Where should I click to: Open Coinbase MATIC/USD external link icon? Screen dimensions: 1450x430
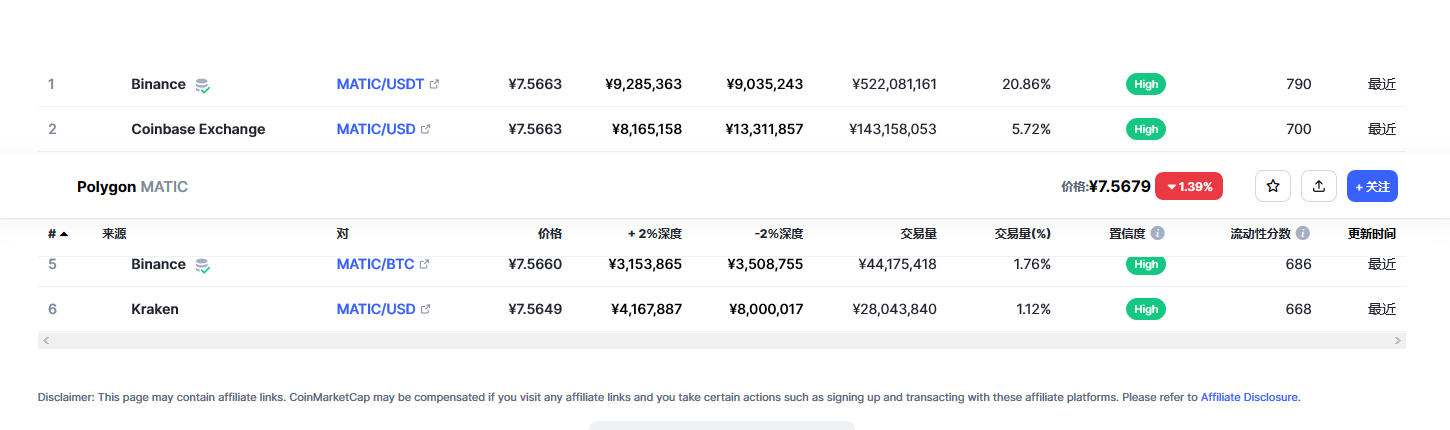click(426, 129)
